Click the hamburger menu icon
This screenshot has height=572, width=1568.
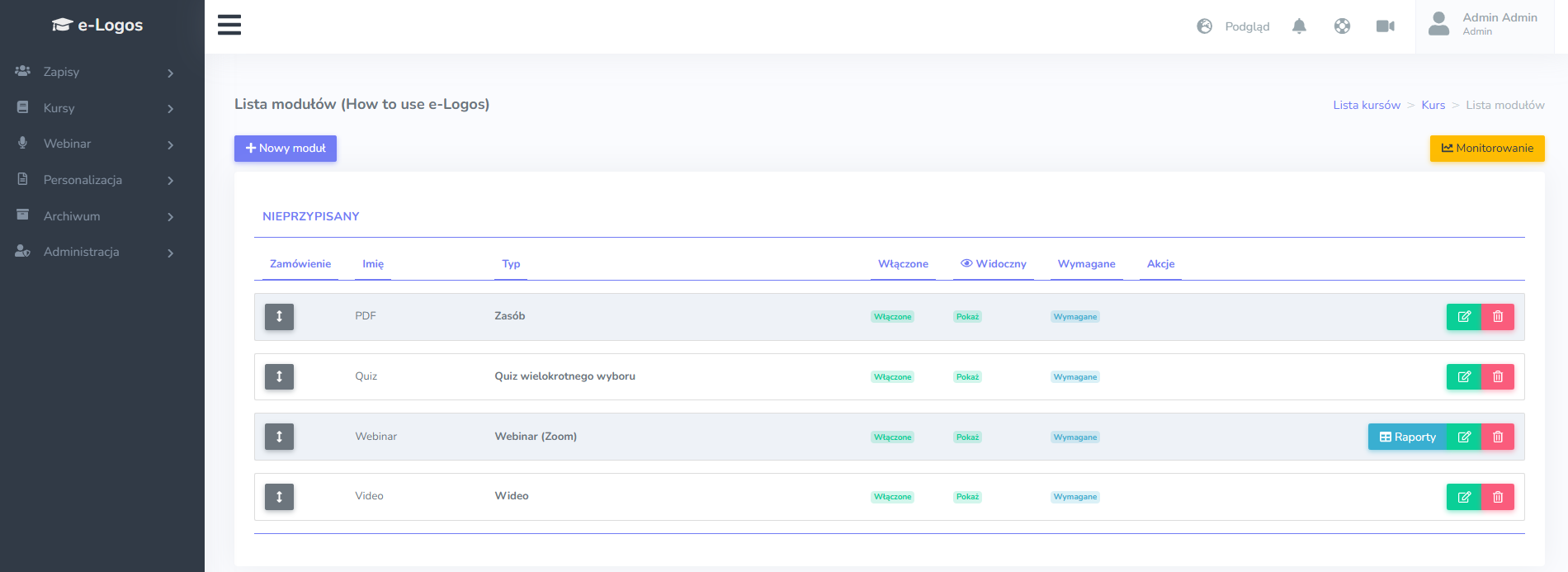pos(229,25)
